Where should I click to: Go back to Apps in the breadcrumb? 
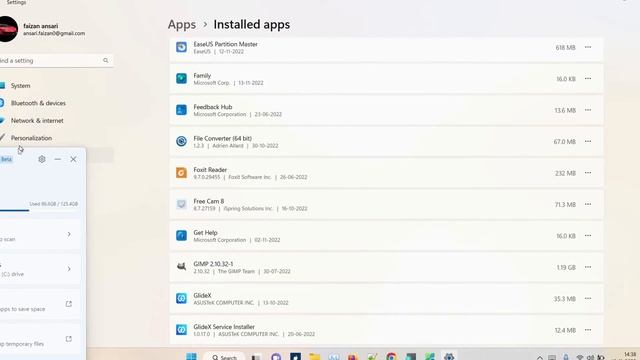pyautogui.click(x=182, y=24)
